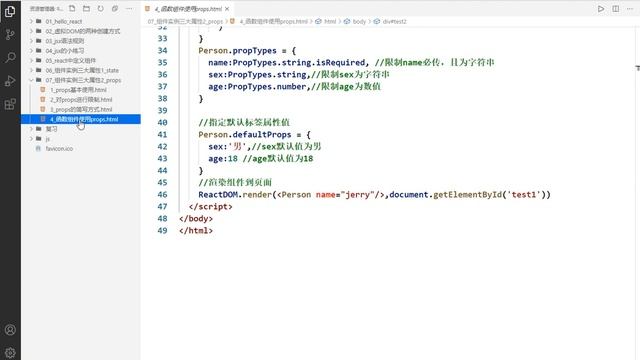Open editor more actions ellipsis

click(630, 9)
